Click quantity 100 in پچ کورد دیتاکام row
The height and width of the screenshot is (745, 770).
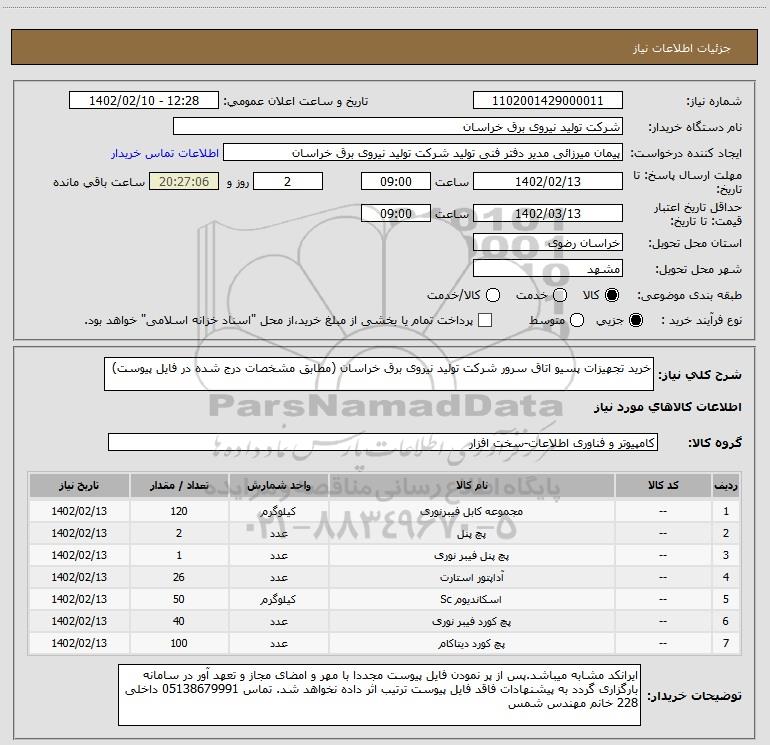179,643
